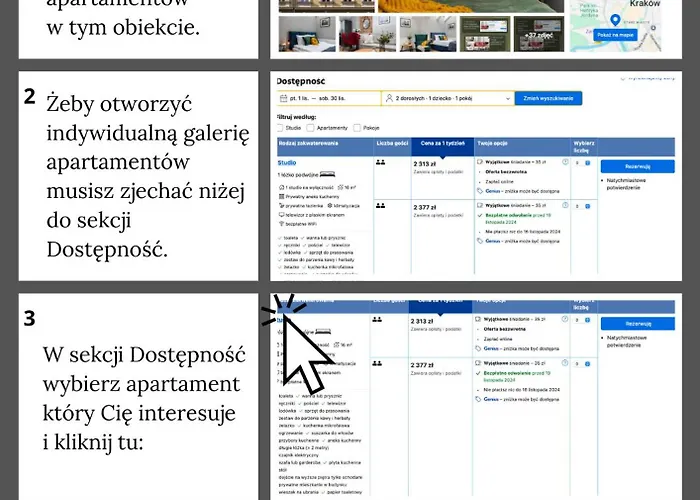The image size is (700, 500).
Task: Tick the Studio filter checkbox
Action: pos(280,128)
